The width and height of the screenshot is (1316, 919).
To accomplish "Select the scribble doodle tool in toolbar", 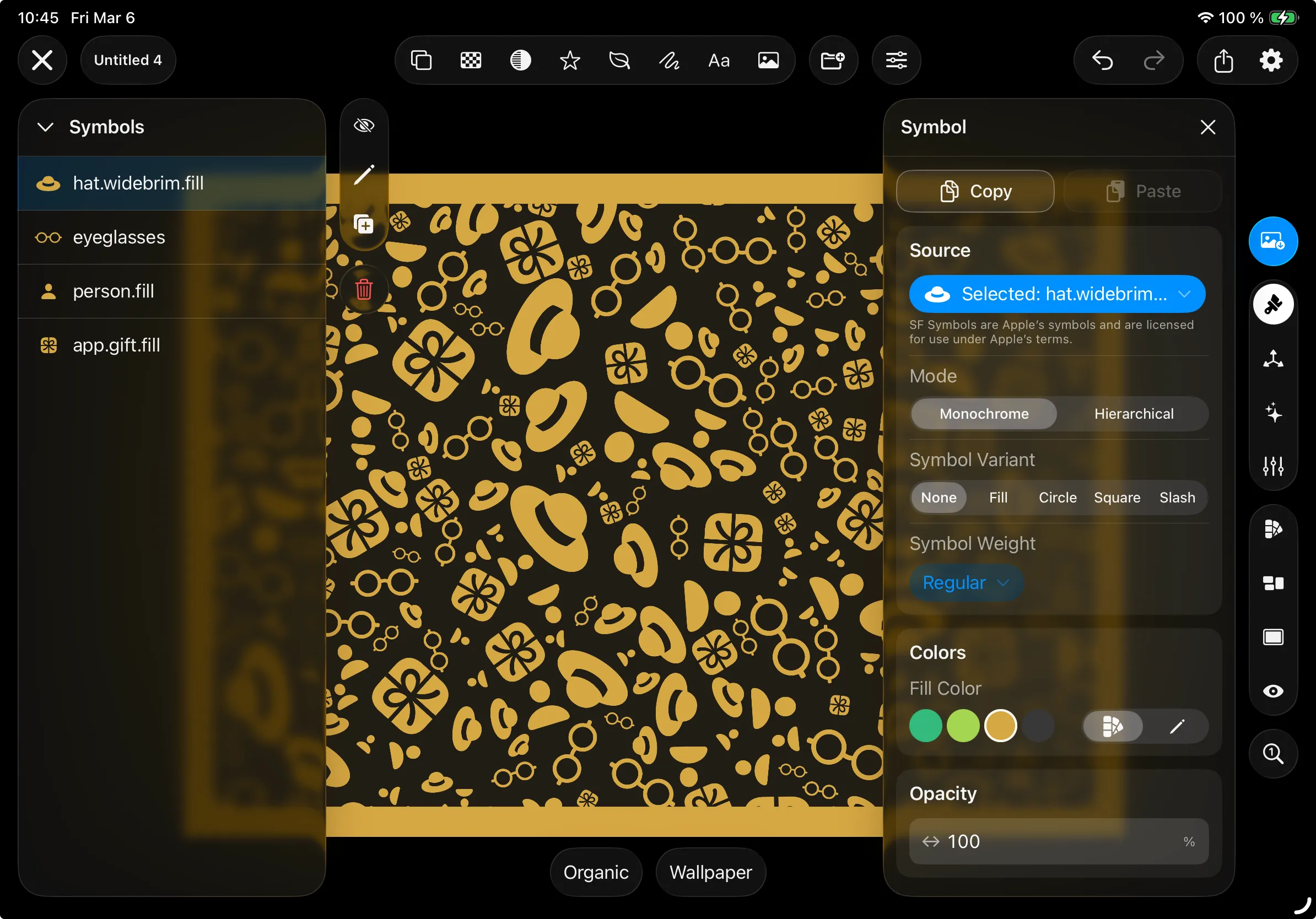I will click(669, 60).
